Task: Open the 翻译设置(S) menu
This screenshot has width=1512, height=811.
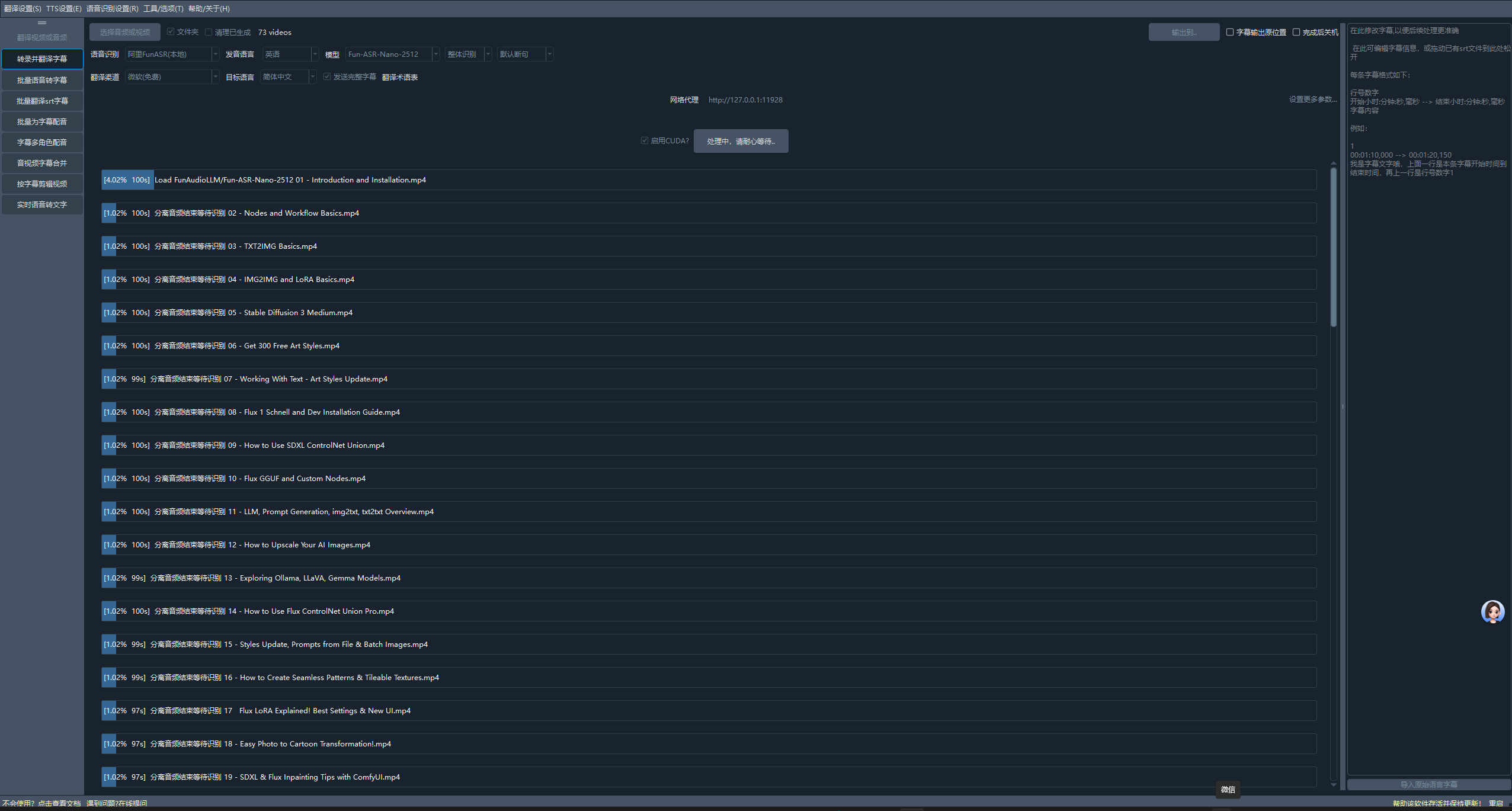Action: pyautogui.click(x=23, y=8)
